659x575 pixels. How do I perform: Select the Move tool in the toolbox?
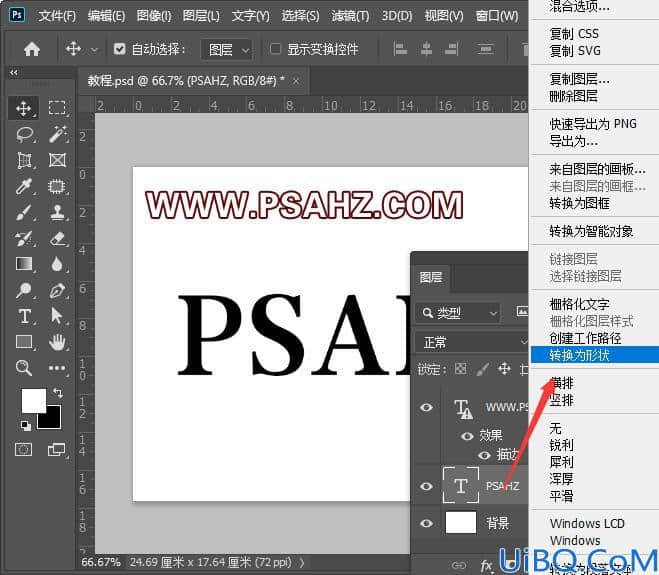coord(24,108)
